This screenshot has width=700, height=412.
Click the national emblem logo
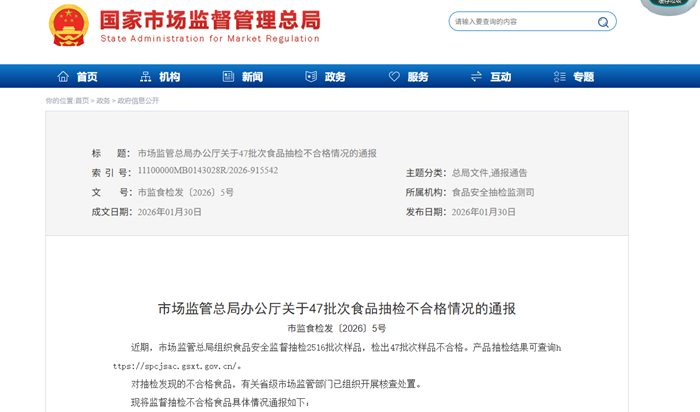click(x=69, y=25)
